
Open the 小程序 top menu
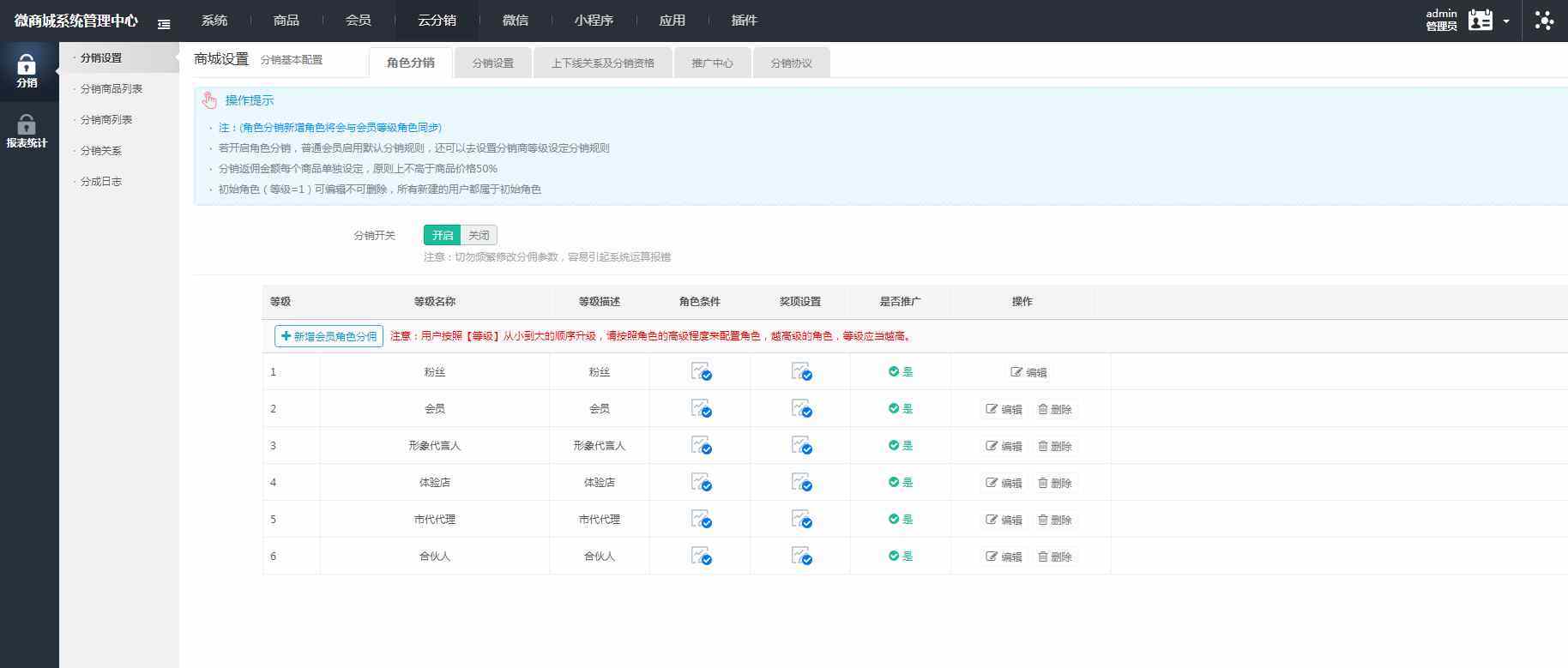pos(594,20)
